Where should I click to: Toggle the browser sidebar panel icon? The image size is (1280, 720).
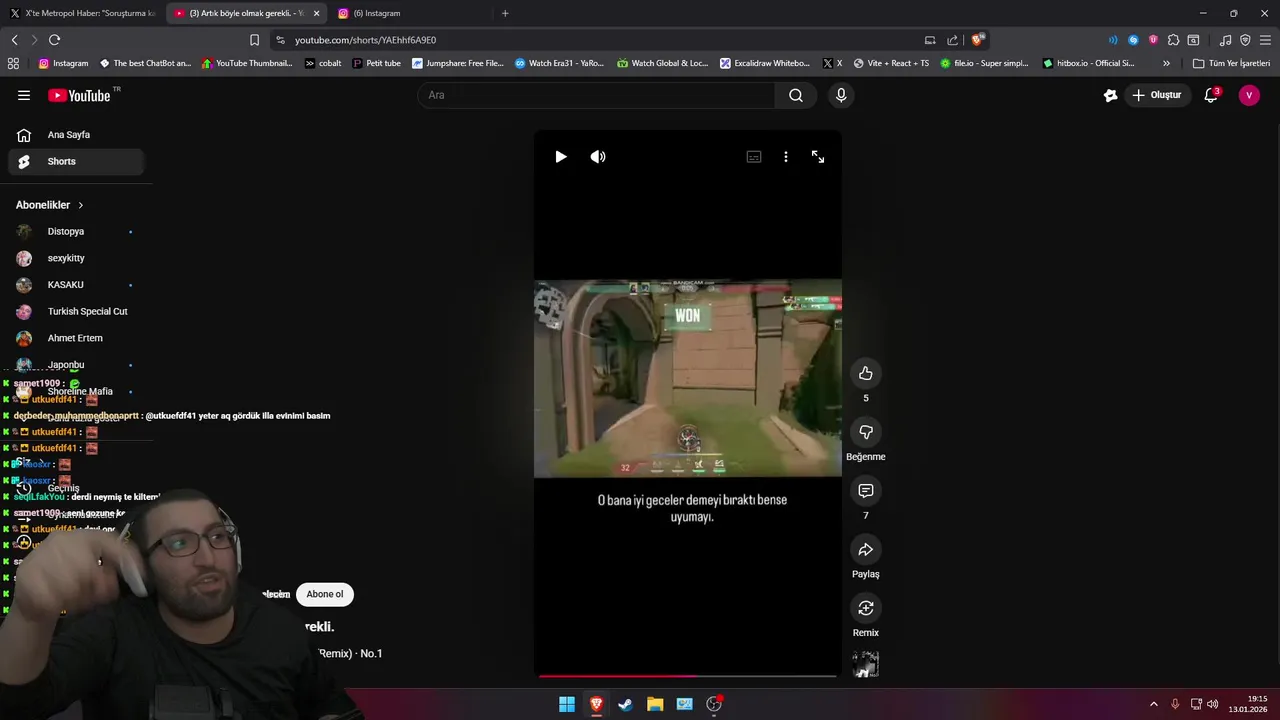point(1193,40)
